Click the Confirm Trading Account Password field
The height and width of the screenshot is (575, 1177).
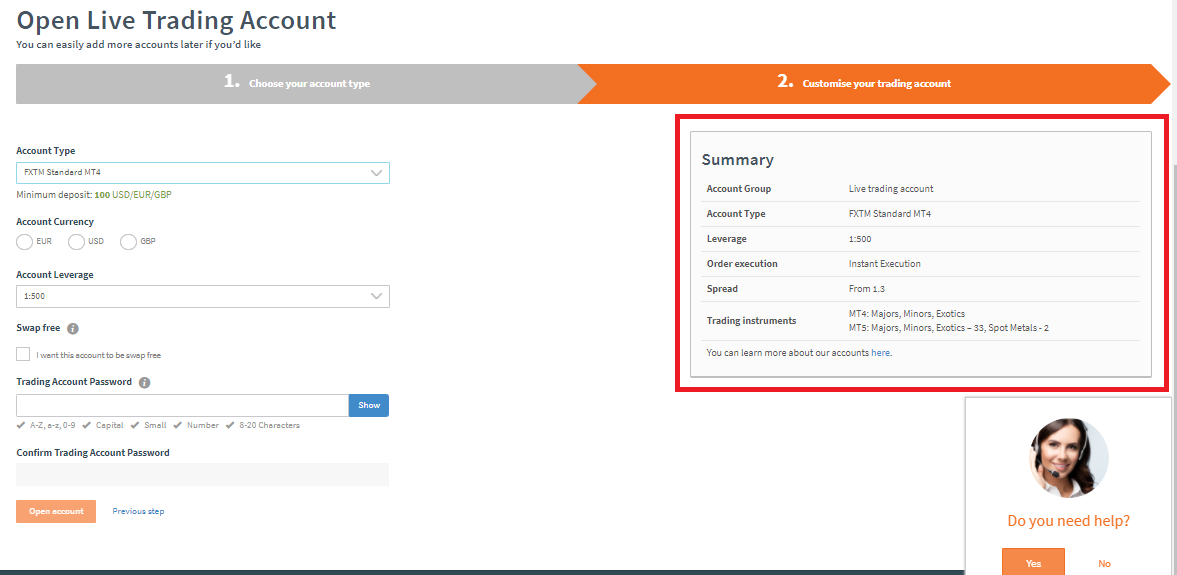pos(203,474)
